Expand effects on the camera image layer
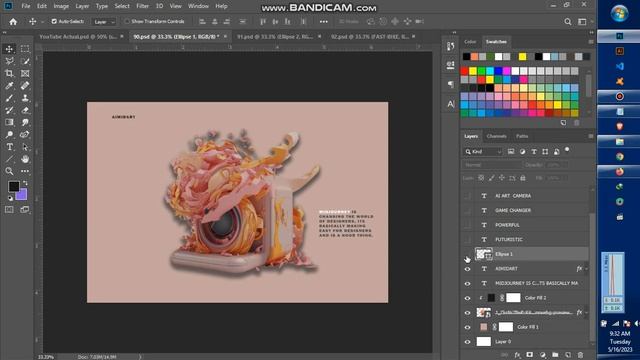 [587, 313]
